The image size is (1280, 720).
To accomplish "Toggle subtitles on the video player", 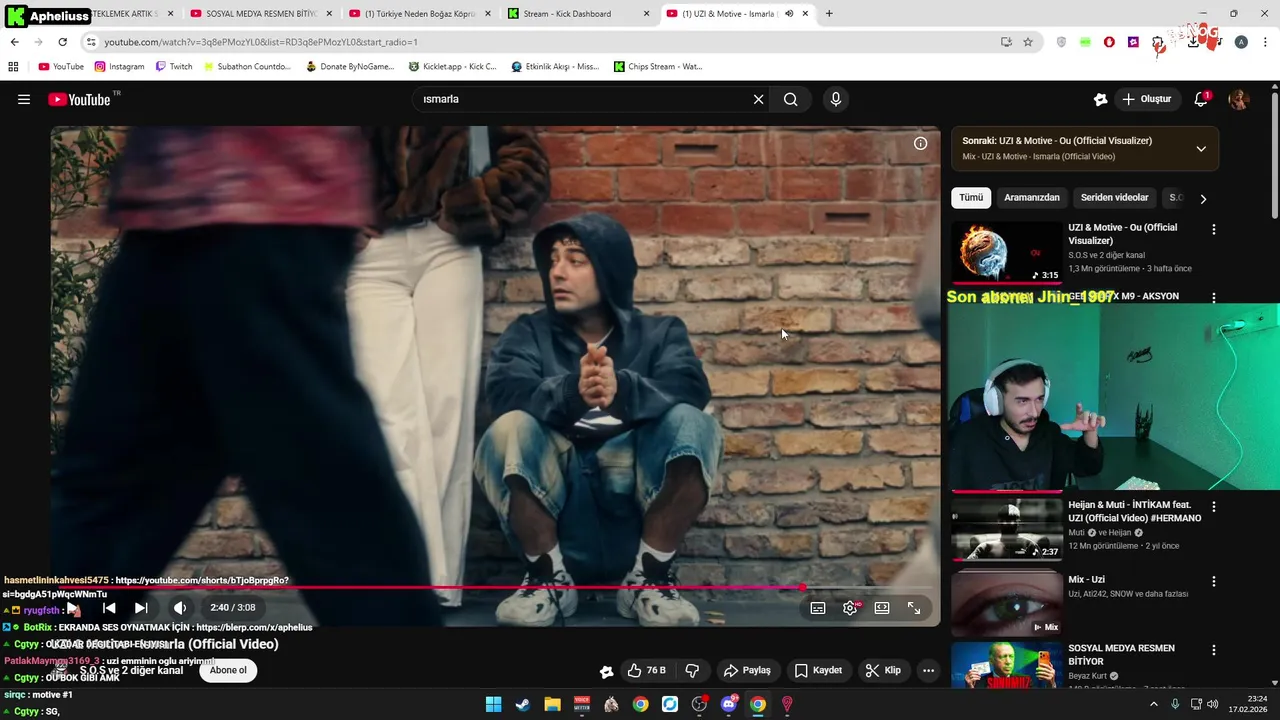I will 818,607.
